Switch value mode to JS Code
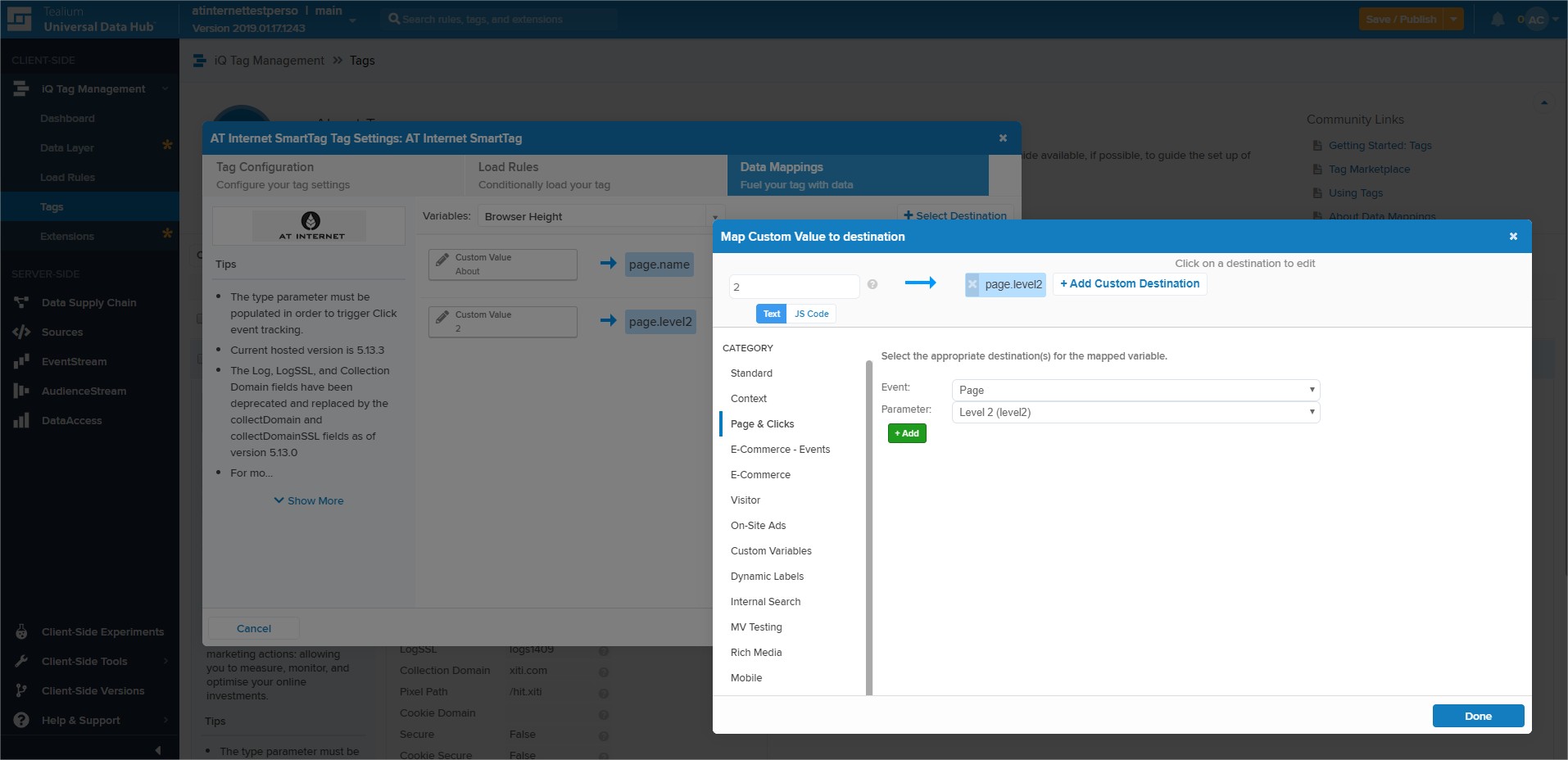 (811, 314)
